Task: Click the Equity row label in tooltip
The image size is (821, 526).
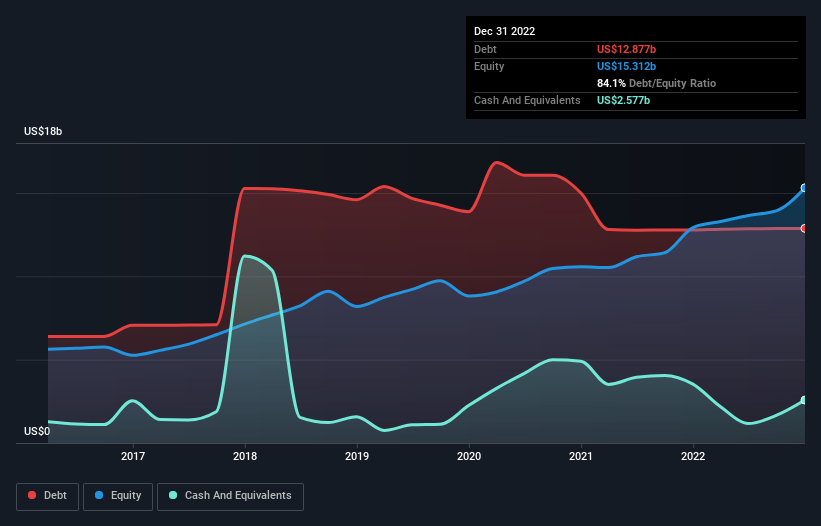Action: 489,66
